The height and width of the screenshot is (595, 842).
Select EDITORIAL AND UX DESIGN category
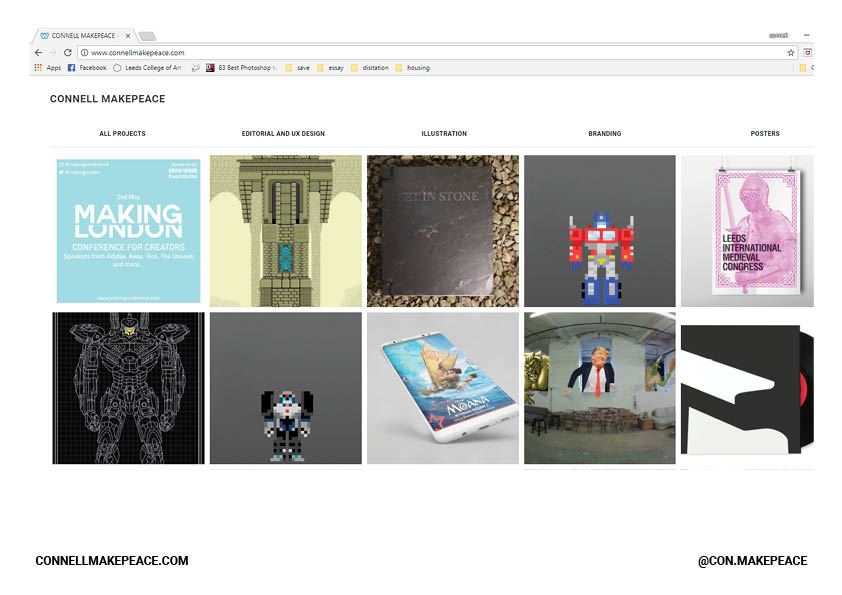283,133
